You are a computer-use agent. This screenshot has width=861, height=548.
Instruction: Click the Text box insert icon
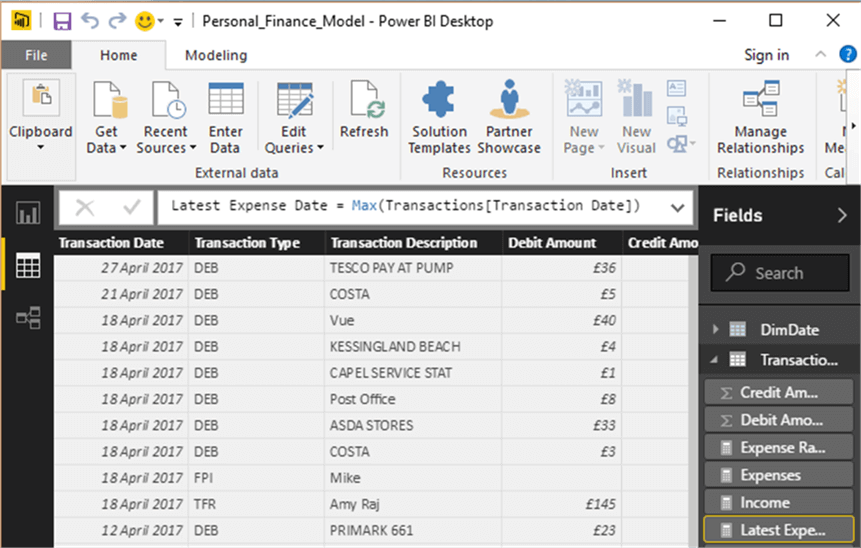[x=676, y=88]
